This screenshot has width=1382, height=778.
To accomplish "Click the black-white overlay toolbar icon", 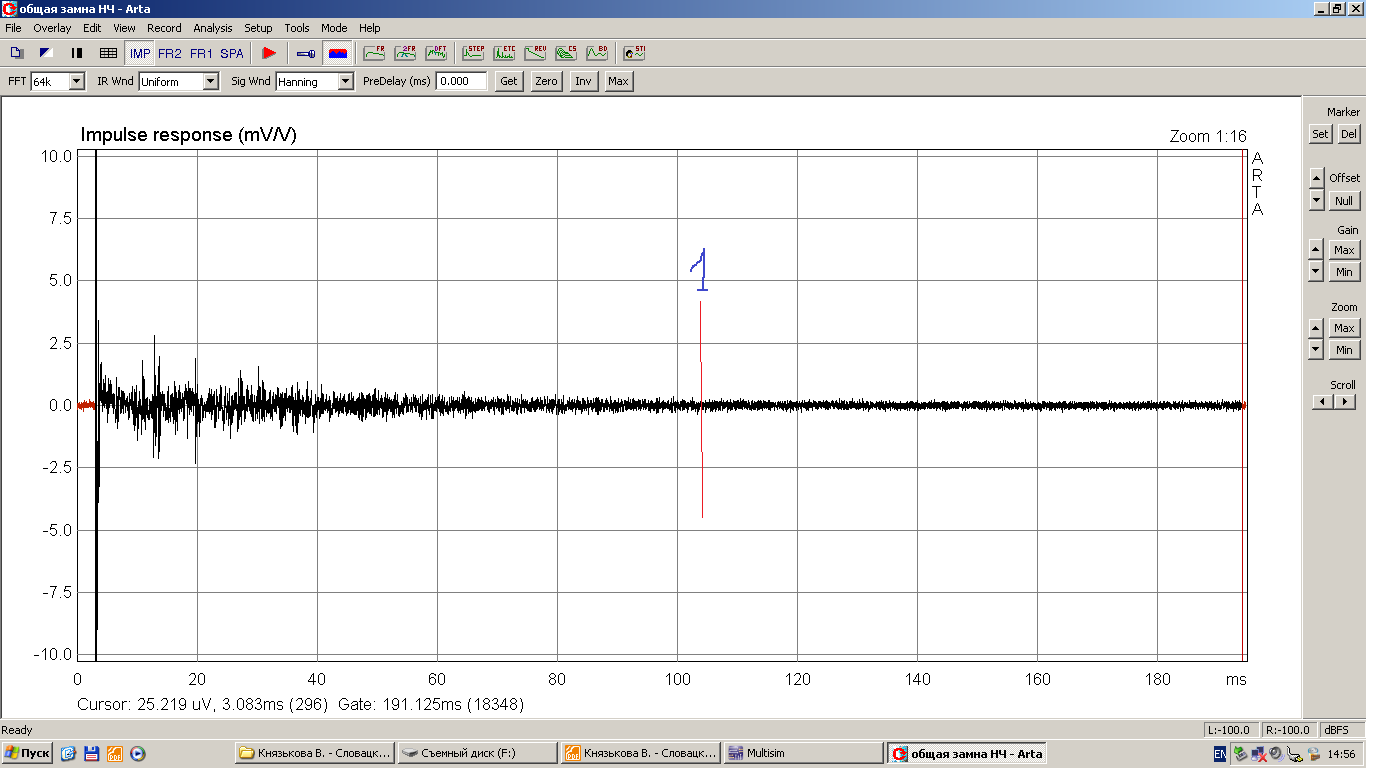I will tap(46, 53).
